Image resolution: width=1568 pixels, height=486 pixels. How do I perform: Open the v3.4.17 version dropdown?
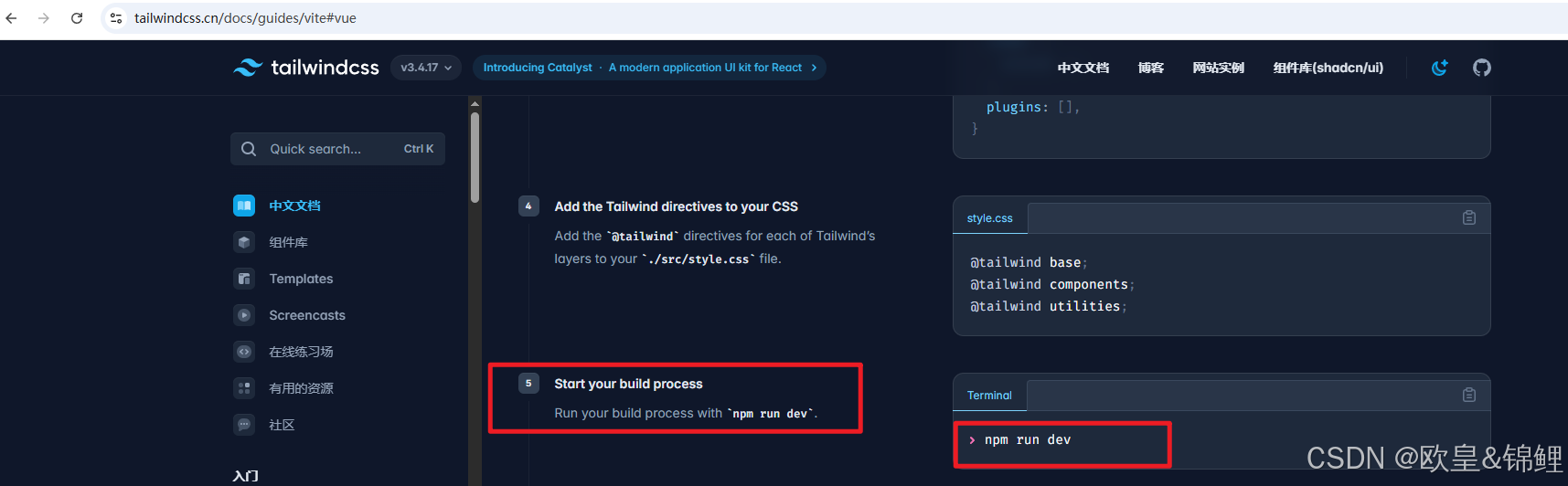426,68
